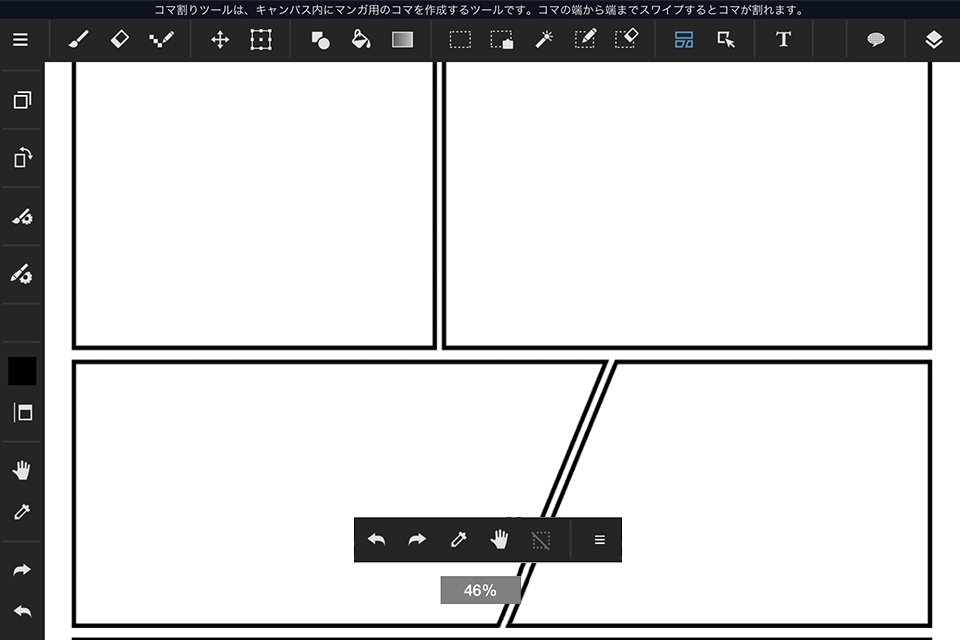Open the Text tool
Image resolution: width=960 pixels, height=640 pixels.
click(x=783, y=39)
